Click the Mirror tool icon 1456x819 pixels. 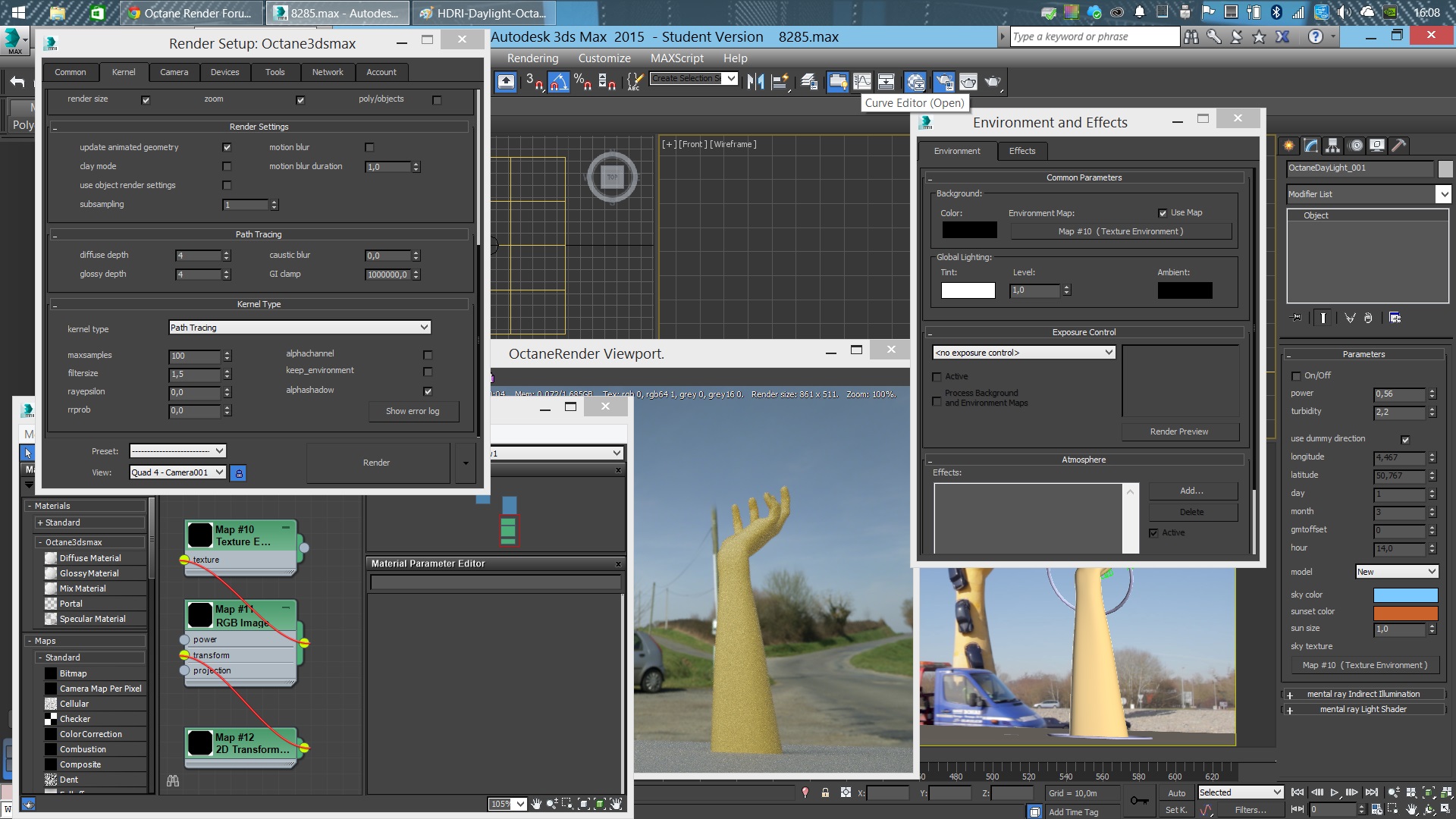click(755, 82)
